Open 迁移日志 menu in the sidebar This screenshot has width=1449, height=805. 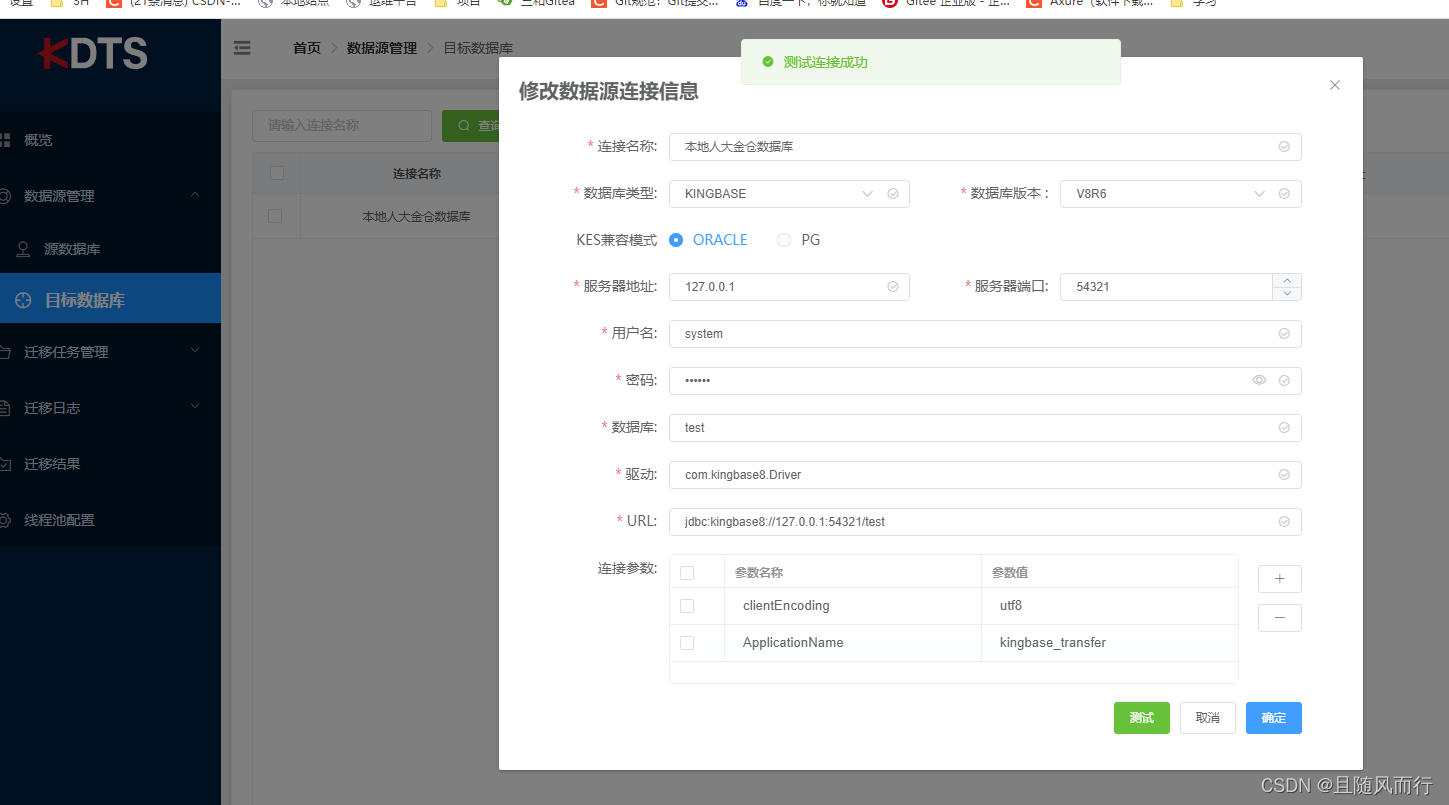(x=52, y=408)
